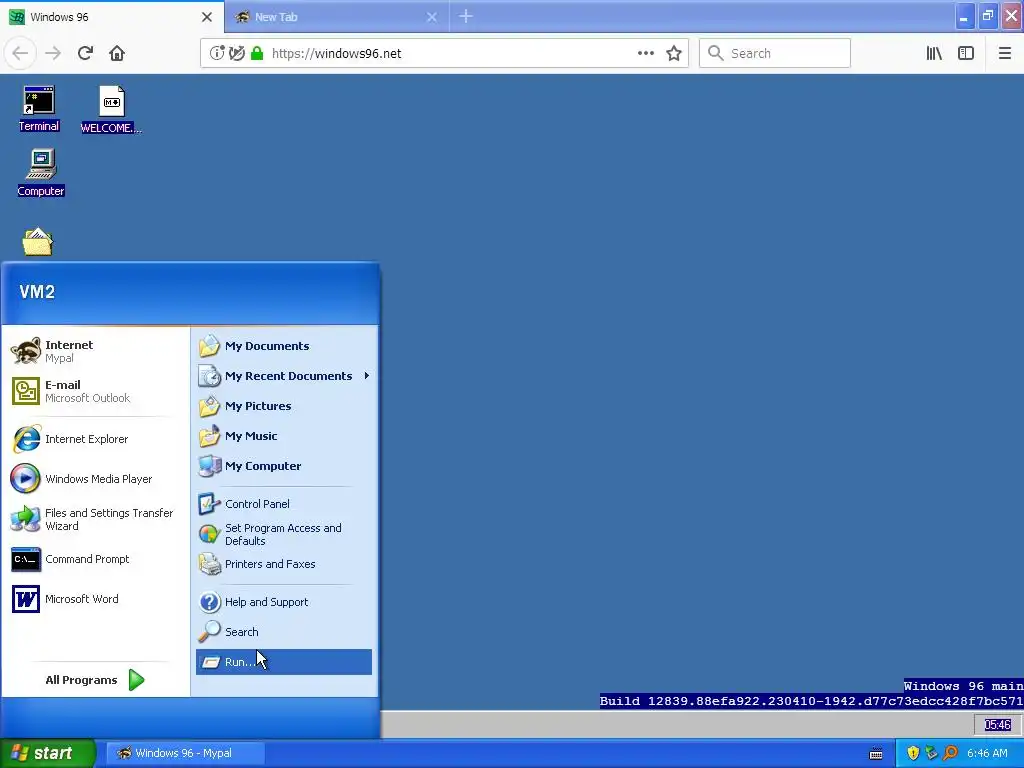Select Run... in Start menu
The image size is (1024, 768).
tap(284, 662)
